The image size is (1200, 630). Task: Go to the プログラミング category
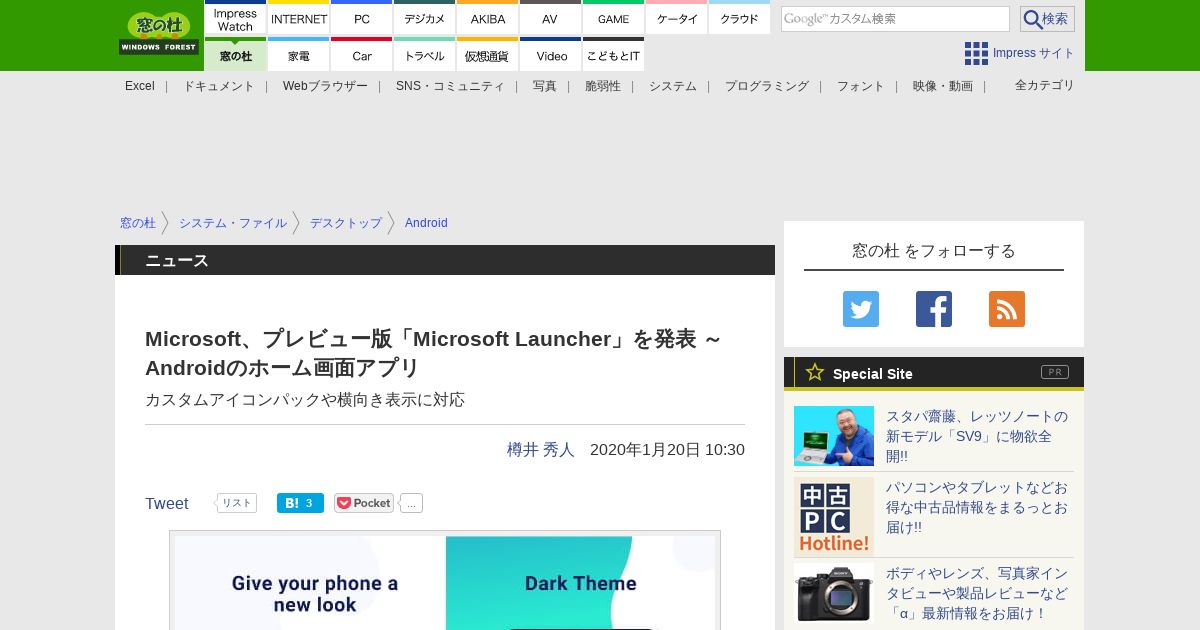click(x=767, y=86)
